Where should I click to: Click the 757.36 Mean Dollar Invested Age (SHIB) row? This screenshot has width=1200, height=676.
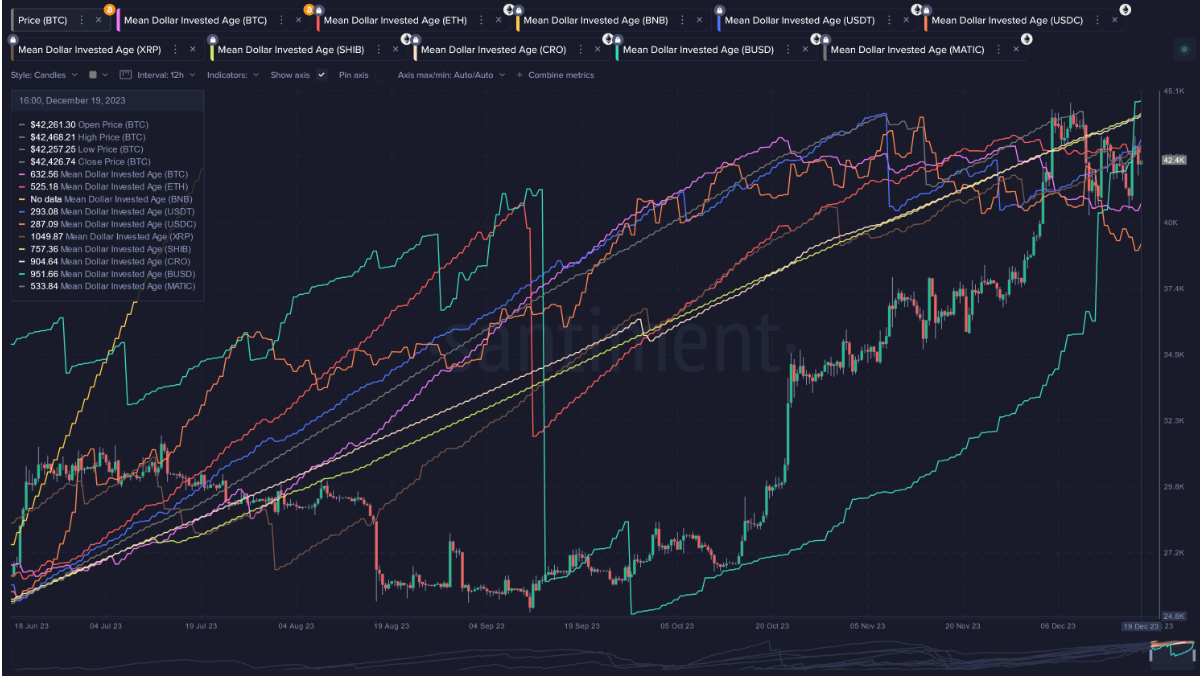(106, 249)
